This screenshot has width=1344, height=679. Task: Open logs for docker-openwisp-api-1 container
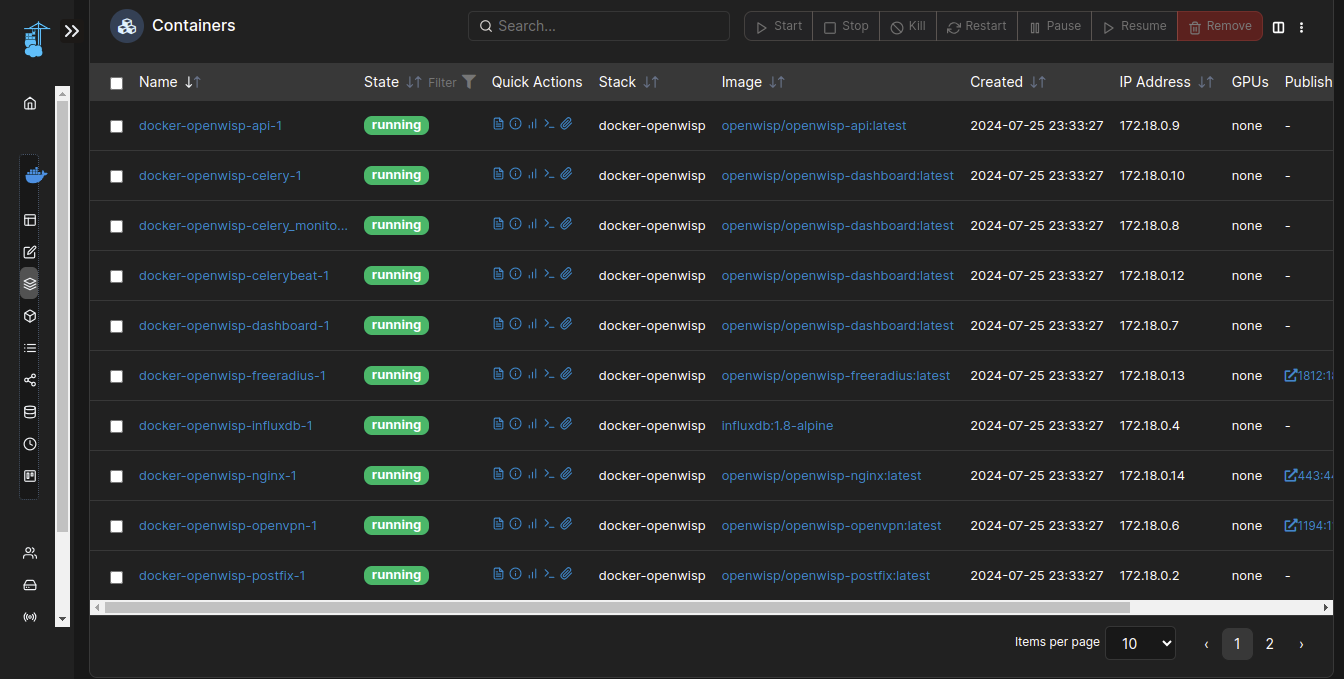coord(498,124)
